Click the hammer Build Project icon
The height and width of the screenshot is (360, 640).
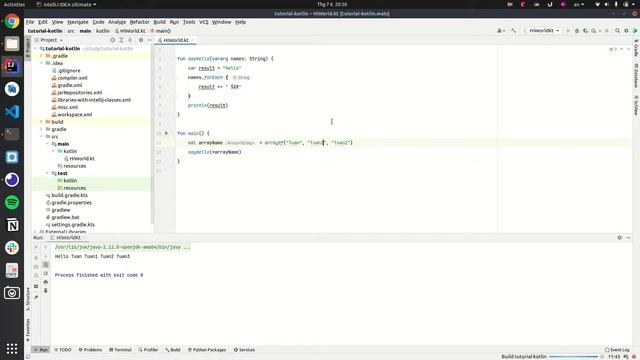point(513,31)
